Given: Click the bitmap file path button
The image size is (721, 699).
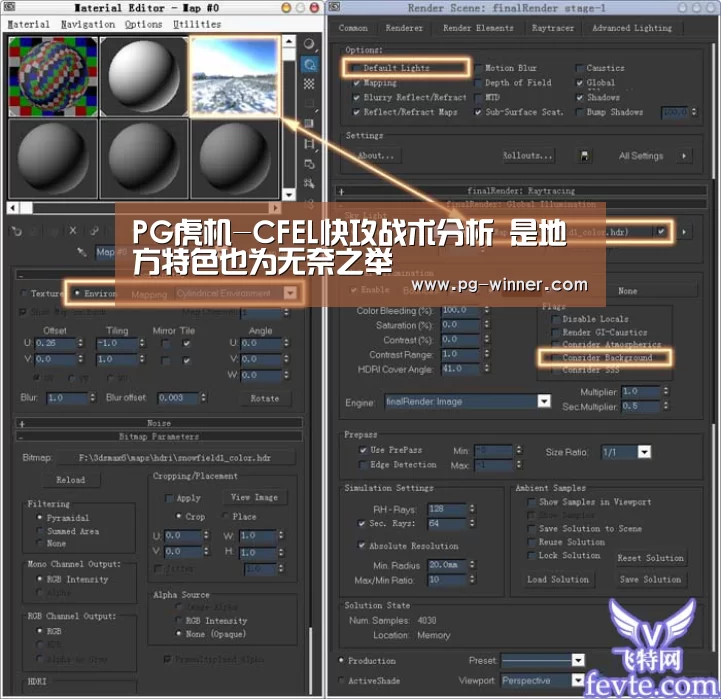Looking at the screenshot, I should 175,458.
